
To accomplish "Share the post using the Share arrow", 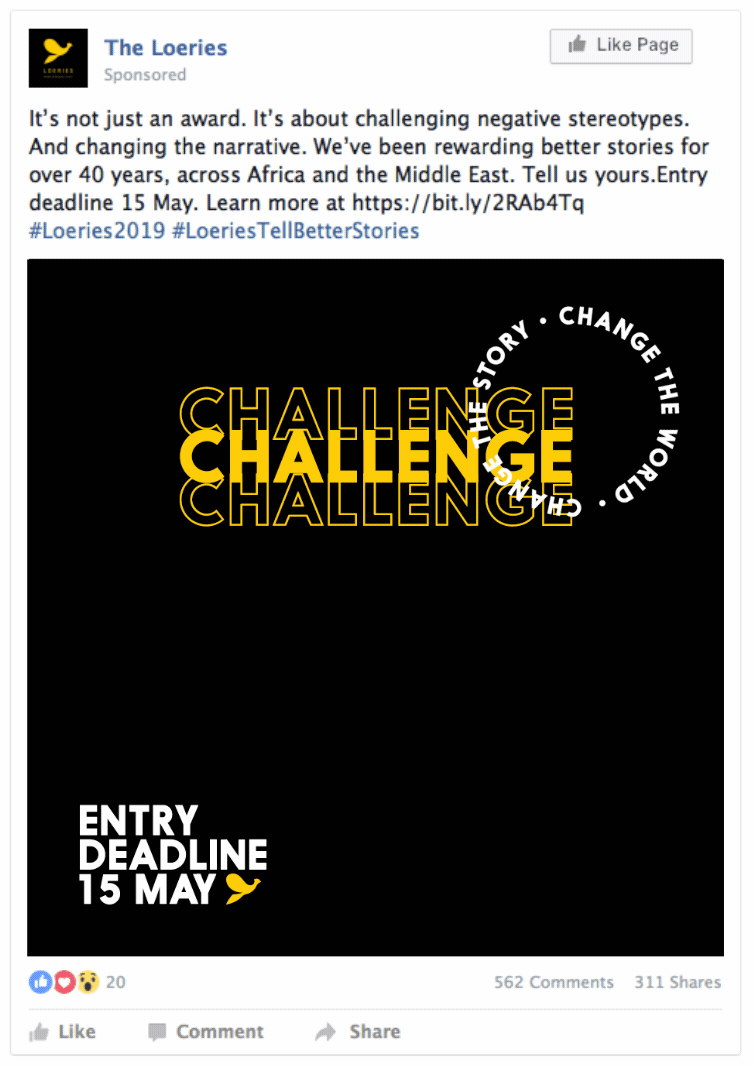I will coord(357,1032).
